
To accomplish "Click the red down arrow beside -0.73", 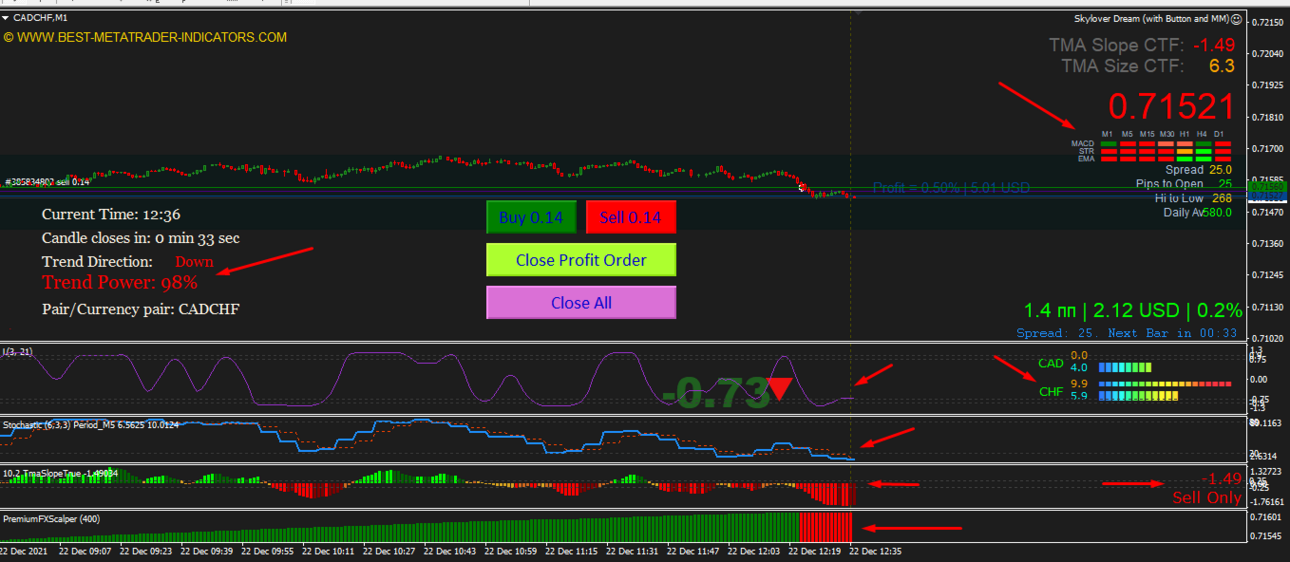I will click(x=780, y=389).
